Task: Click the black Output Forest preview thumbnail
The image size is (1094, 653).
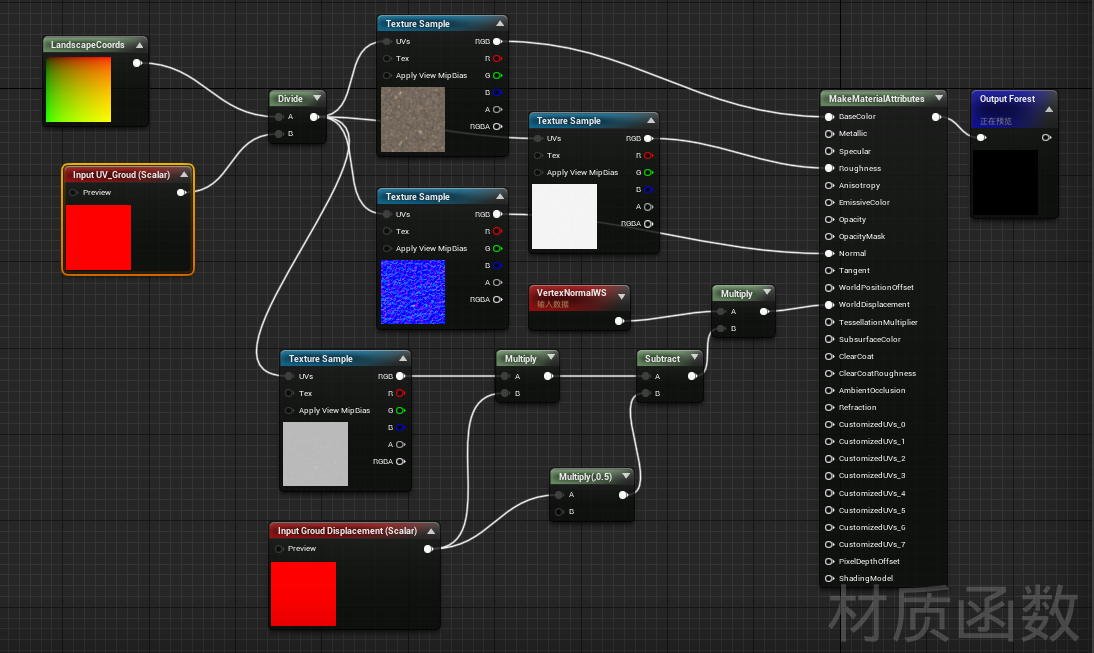Action: point(1005,182)
